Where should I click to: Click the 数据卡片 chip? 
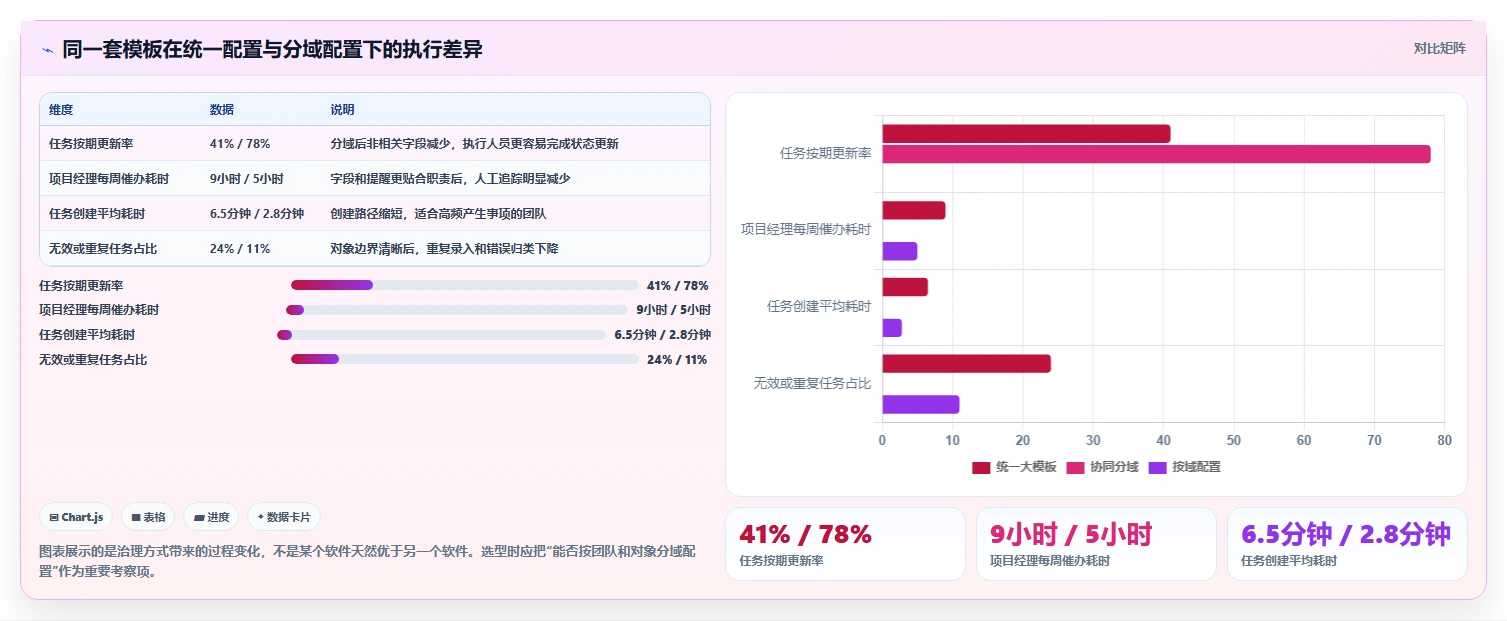tap(284, 517)
